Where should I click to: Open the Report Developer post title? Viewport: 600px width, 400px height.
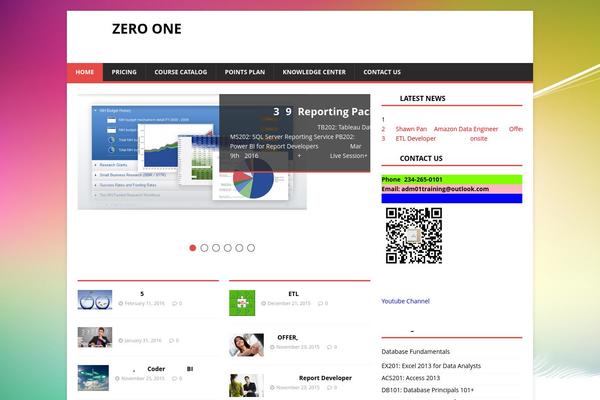point(325,378)
